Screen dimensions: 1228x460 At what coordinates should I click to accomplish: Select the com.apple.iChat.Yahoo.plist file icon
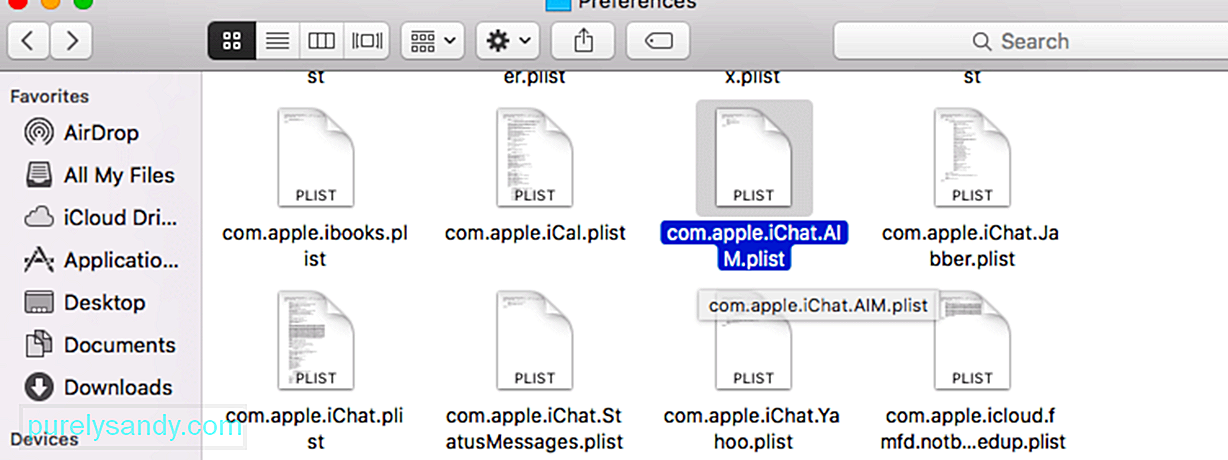pos(754,355)
